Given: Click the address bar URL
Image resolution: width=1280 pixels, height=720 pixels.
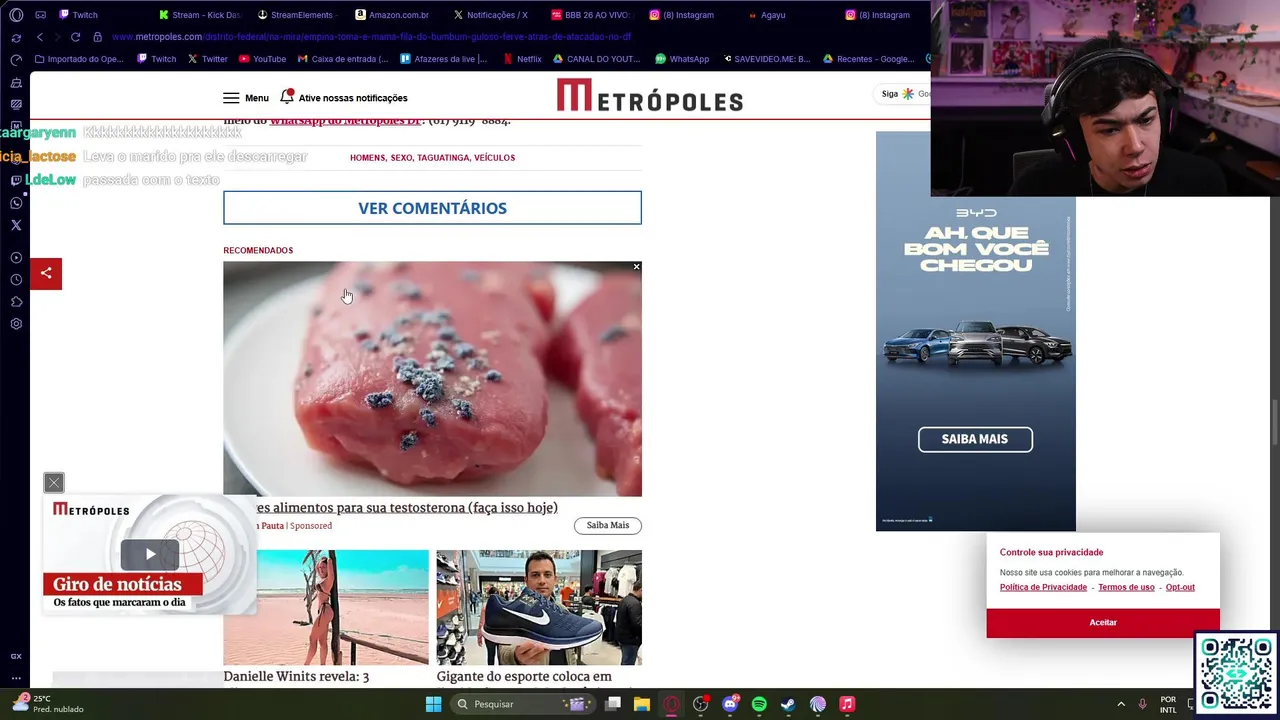Looking at the screenshot, I should pyautogui.click(x=372, y=37).
